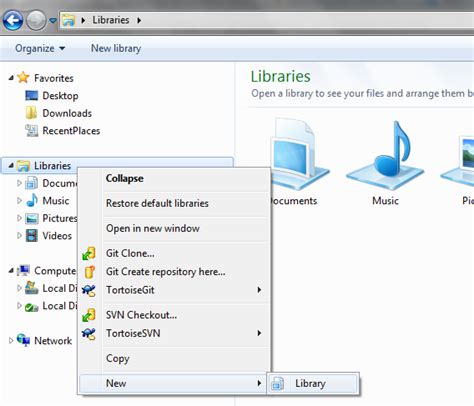This screenshot has width=474, height=406.
Task: Click the SVN Checkout icon
Action: [89, 315]
